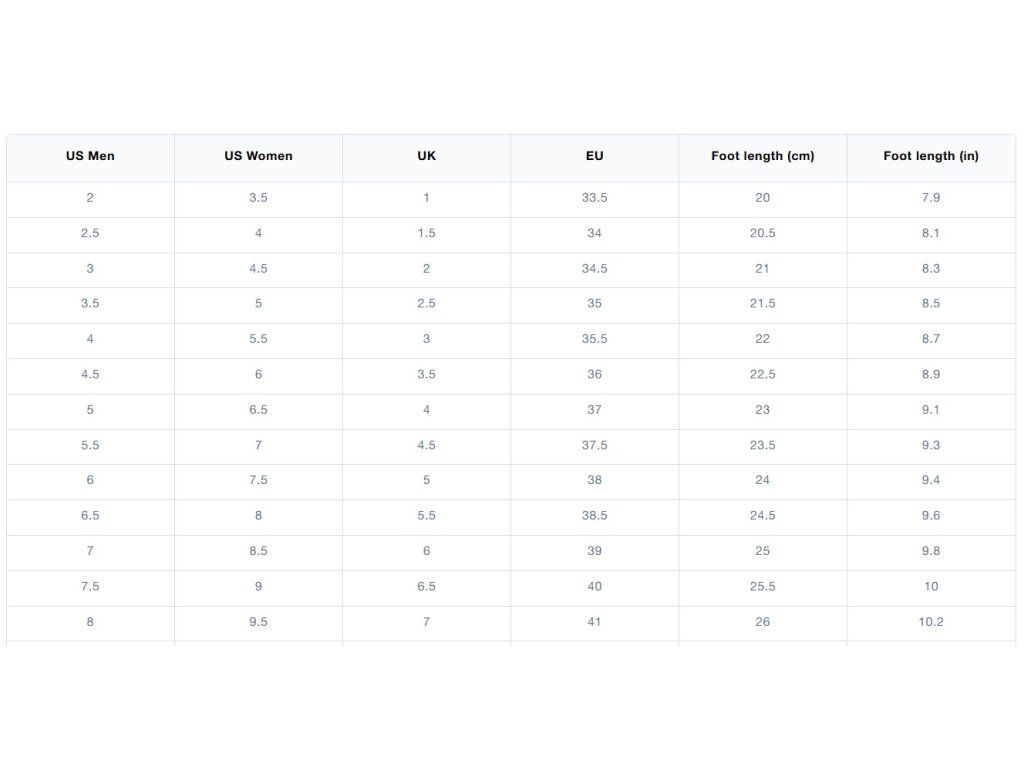
Task: Click the US Men column header
Action: 90,157
